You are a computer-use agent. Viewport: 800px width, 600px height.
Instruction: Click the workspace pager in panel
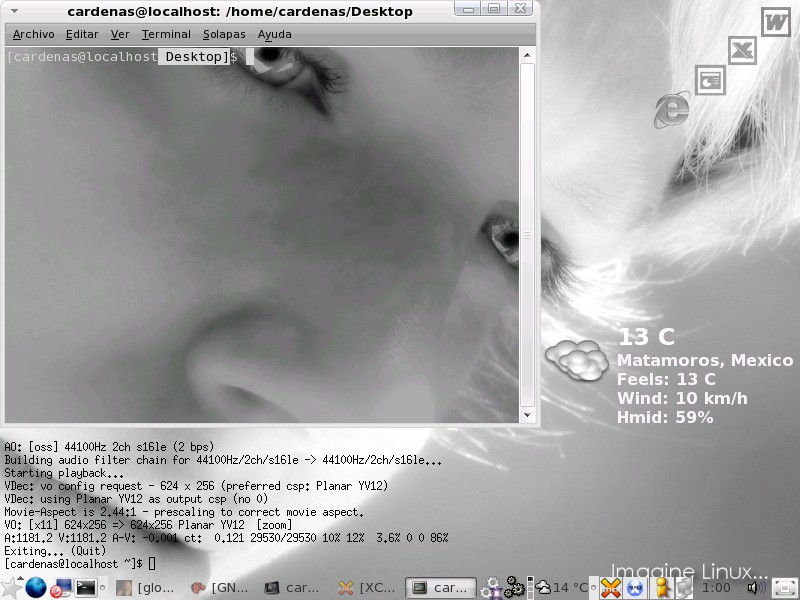point(530,587)
